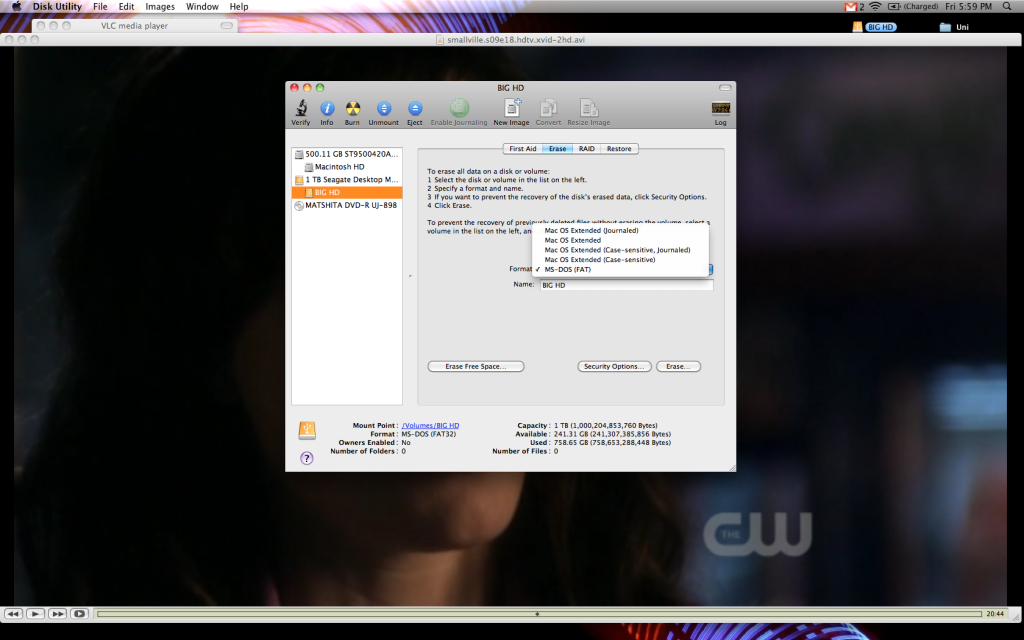Rewind in VLC playback controls

pos(14,614)
